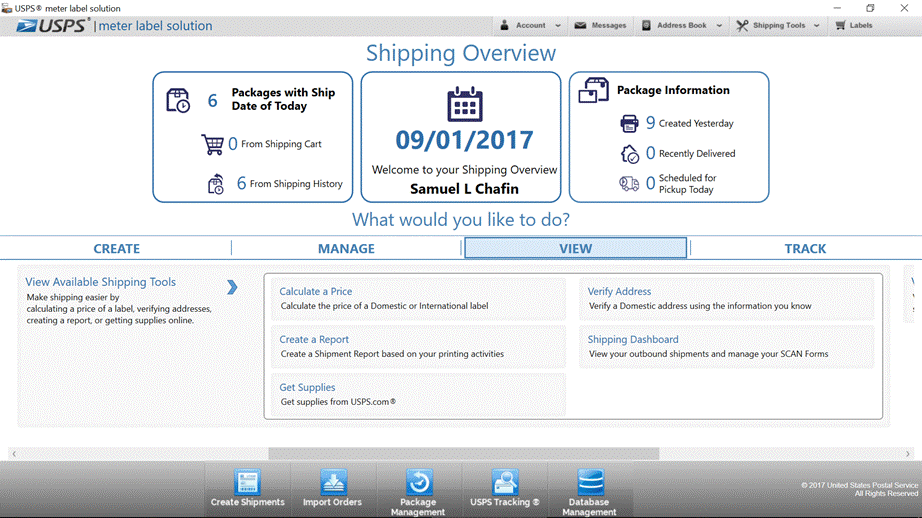Open the Database Management icon
The height and width of the screenshot is (518, 922).
(589, 493)
